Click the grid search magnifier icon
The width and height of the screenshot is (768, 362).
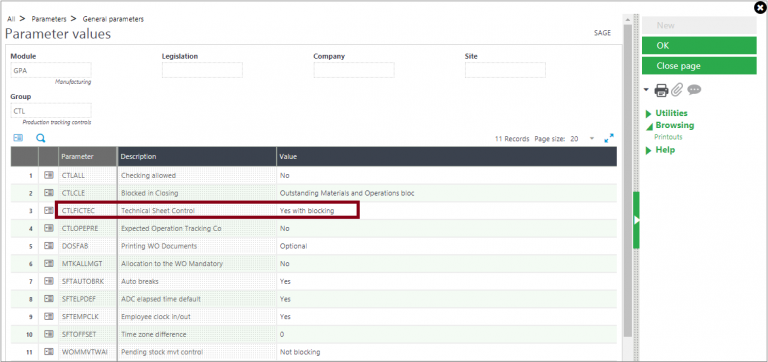[x=41, y=138]
